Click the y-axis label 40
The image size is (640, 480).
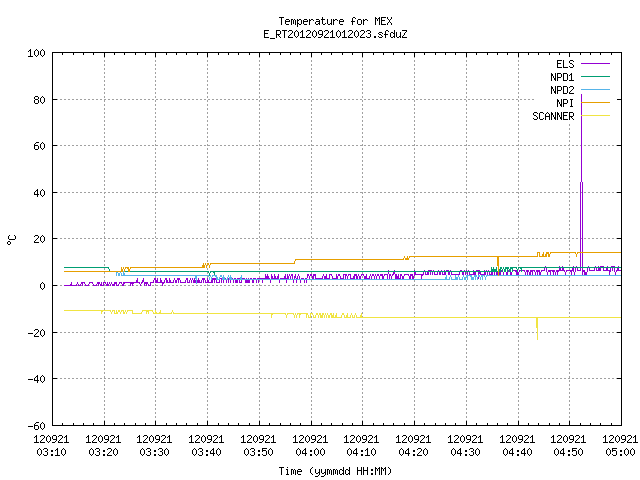coord(39,193)
